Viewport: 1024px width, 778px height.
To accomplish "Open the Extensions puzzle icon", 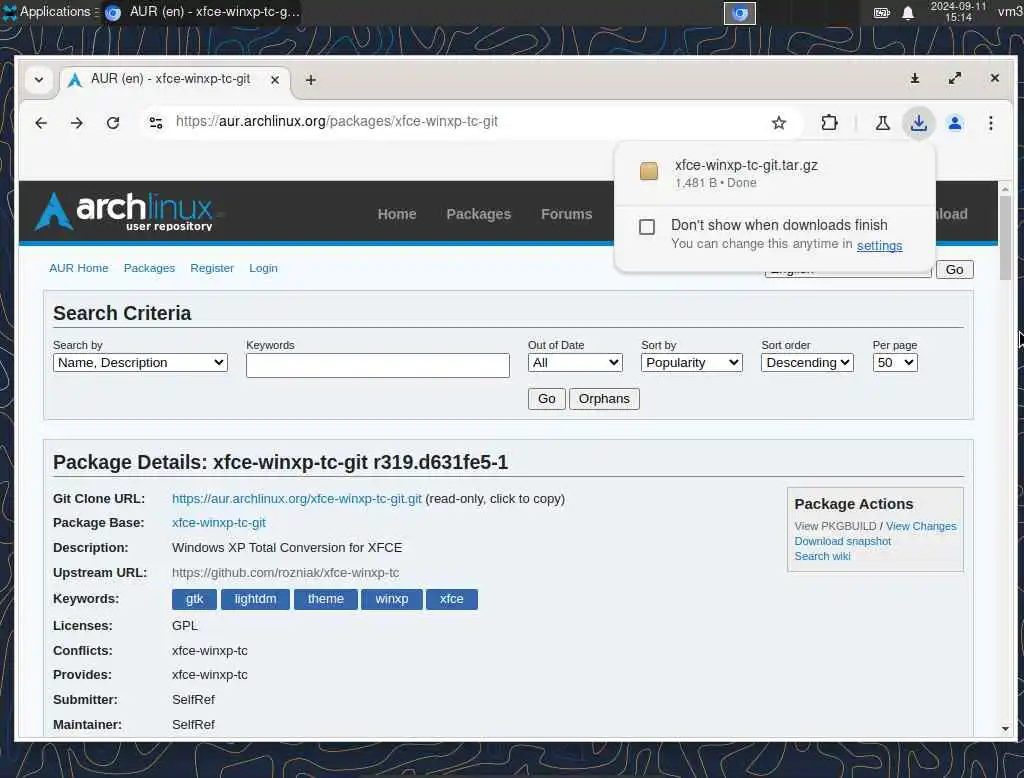I will 829,123.
